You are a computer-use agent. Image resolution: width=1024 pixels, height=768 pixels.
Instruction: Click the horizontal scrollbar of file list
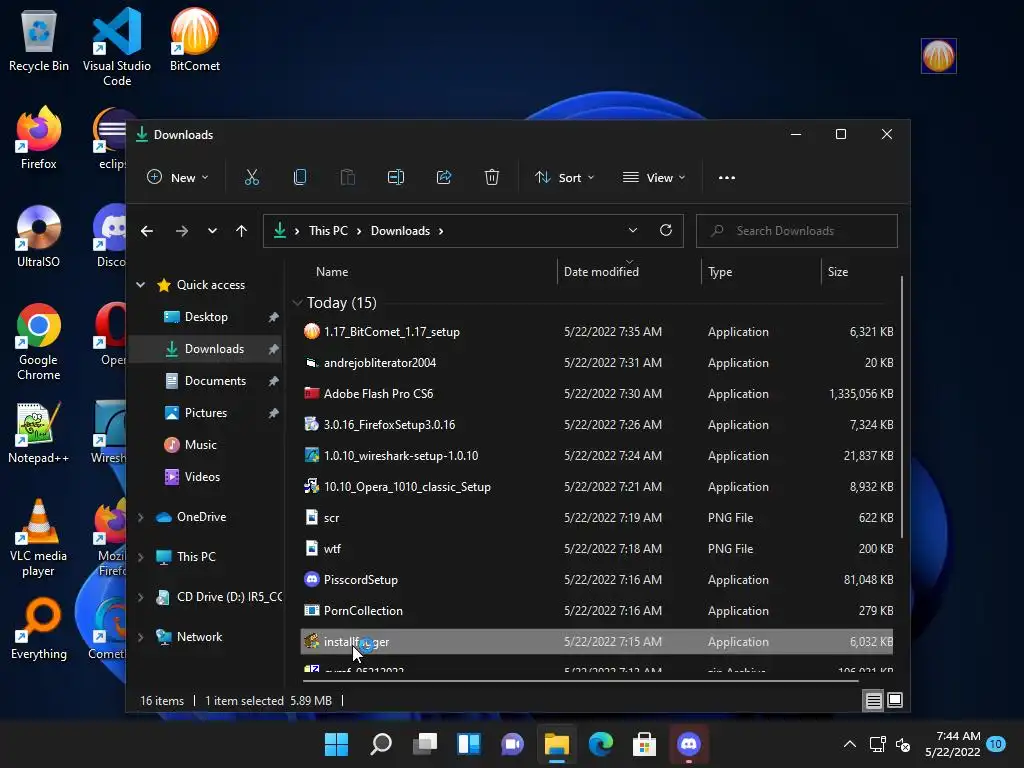point(581,680)
